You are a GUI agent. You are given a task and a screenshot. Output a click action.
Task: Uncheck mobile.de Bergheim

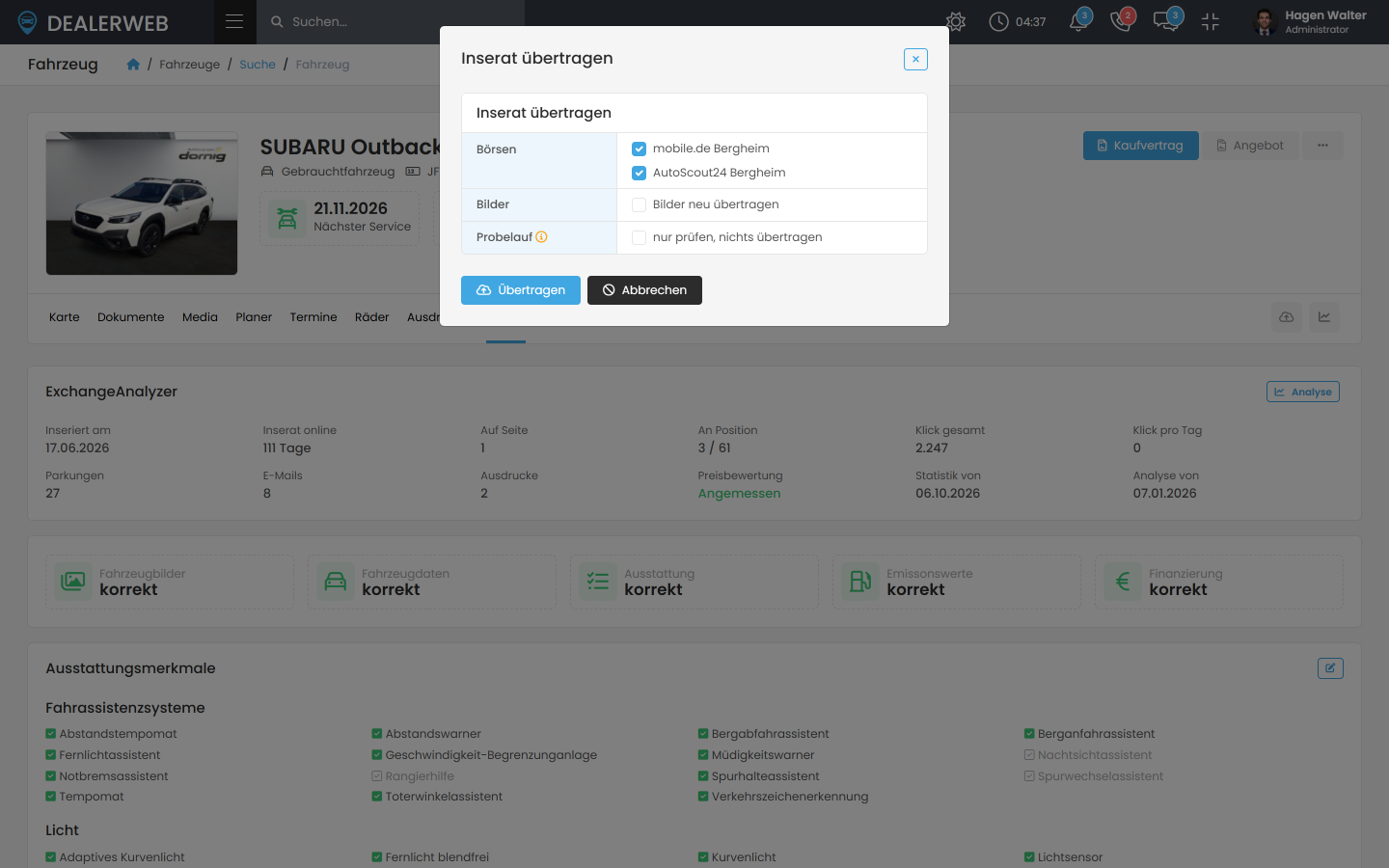pos(639,149)
